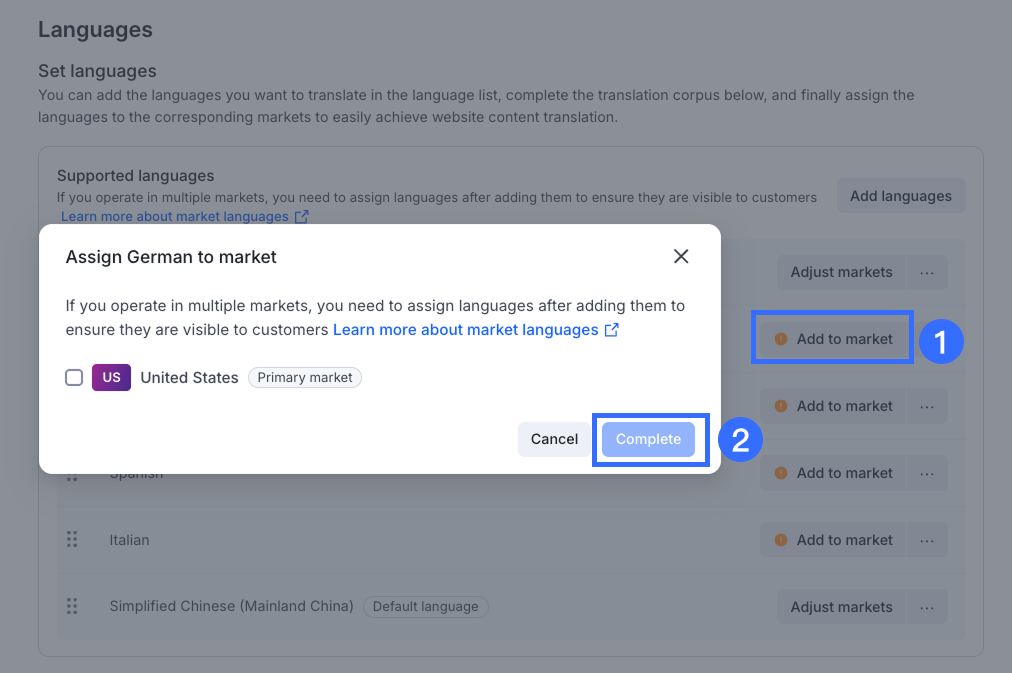Open more options for Spanish row

coord(927,473)
